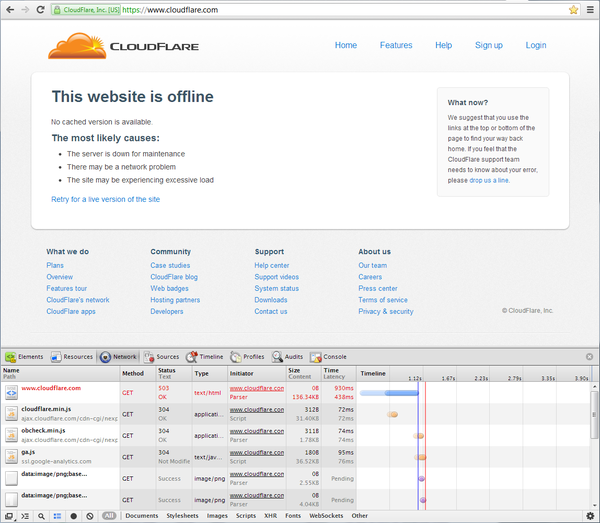Click the cloudflare.min.js initiator link
Viewport: 600px width, 523px height.
pyautogui.click(x=257, y=410)
